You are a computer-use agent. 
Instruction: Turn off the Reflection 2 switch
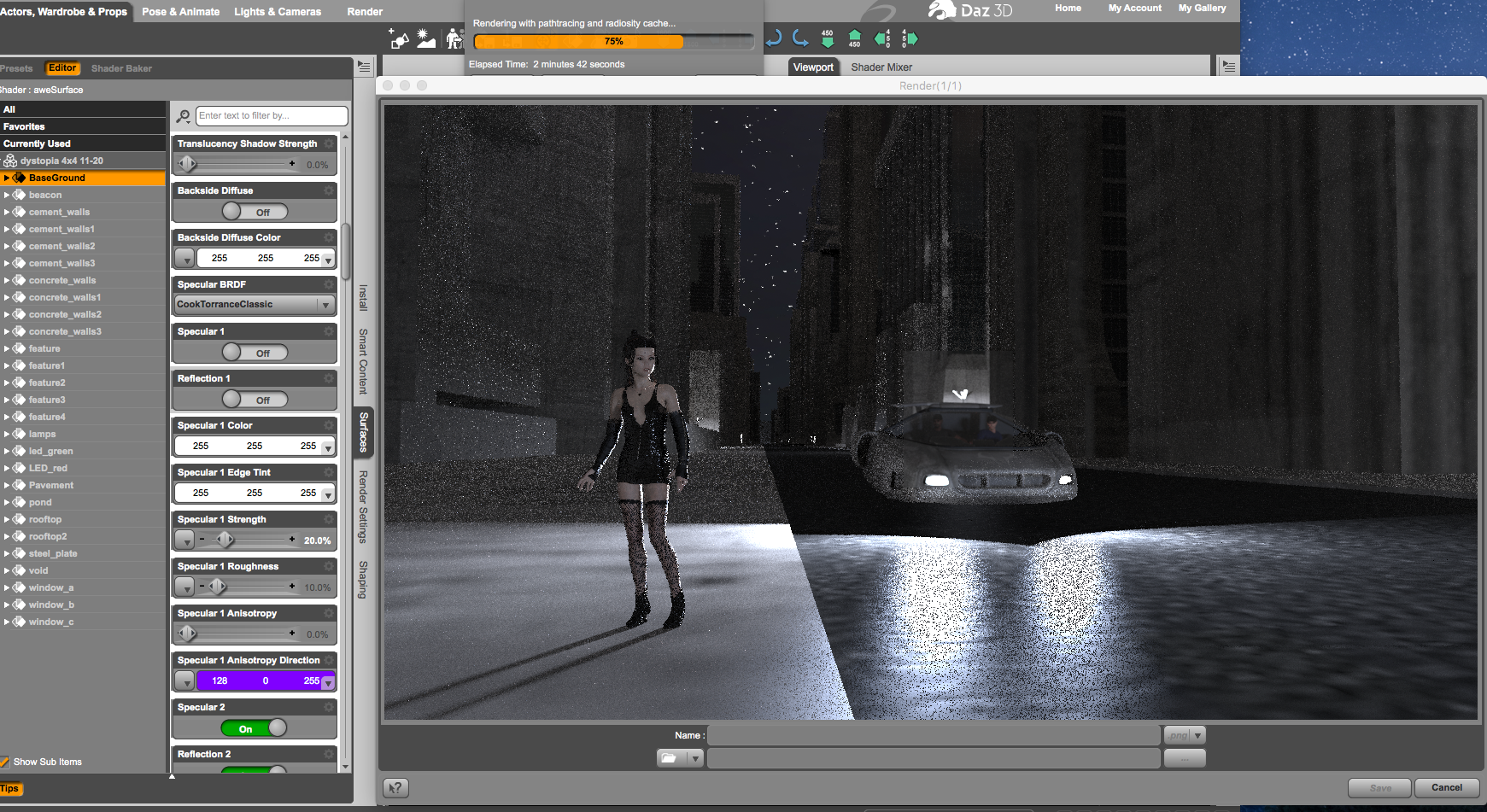tap(255, 770)
